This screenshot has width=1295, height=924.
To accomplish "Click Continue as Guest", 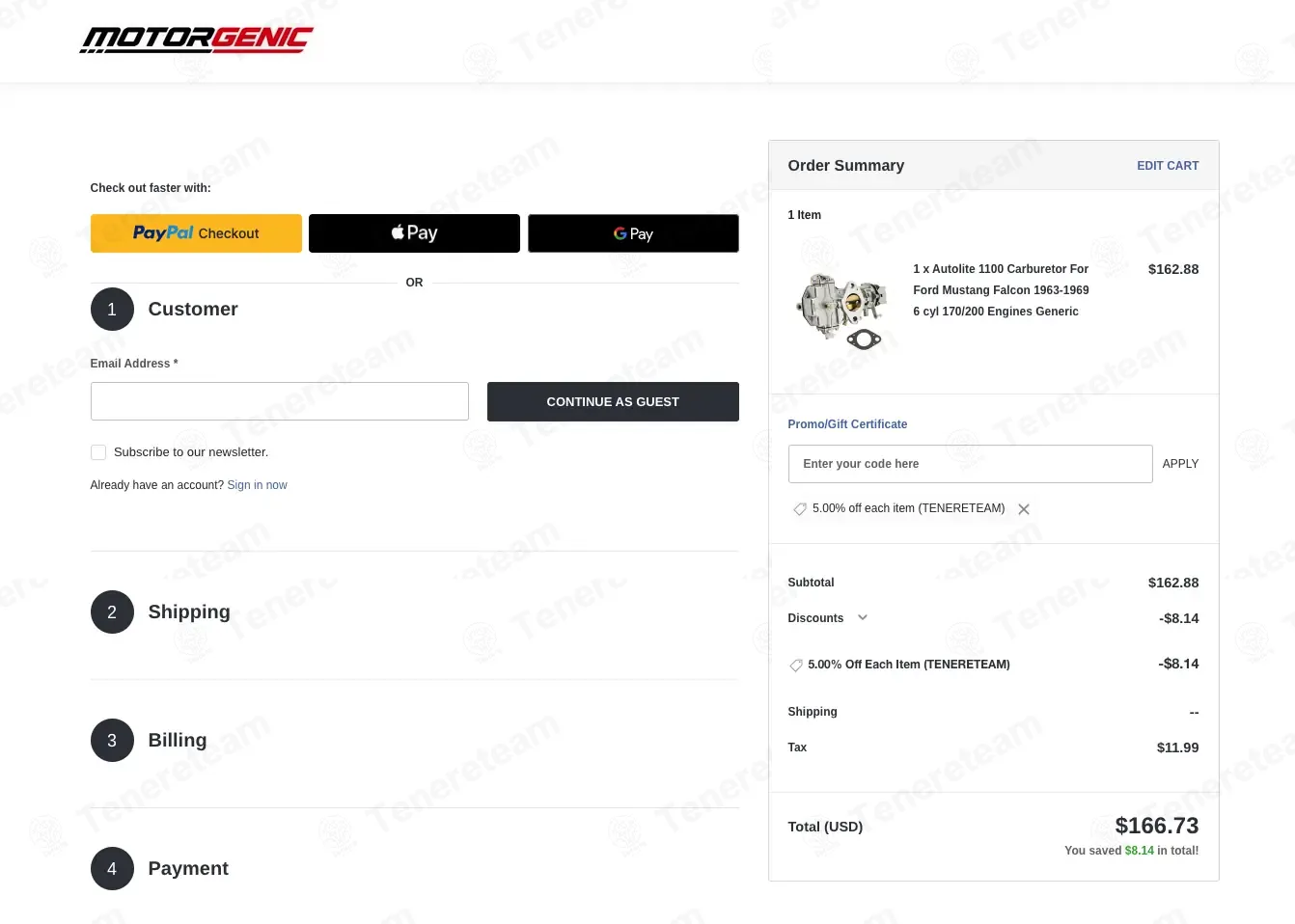I will point(613,402).
